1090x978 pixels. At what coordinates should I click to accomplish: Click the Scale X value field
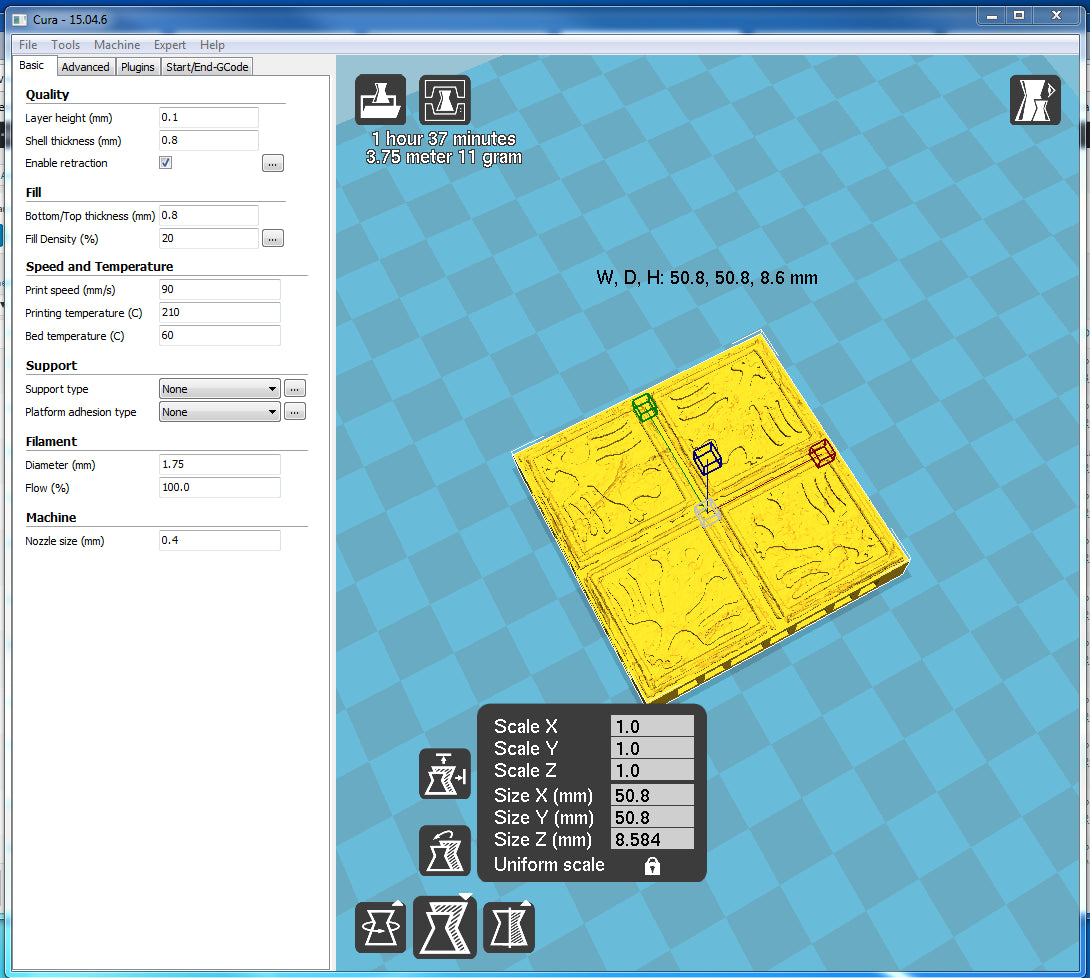652,727
